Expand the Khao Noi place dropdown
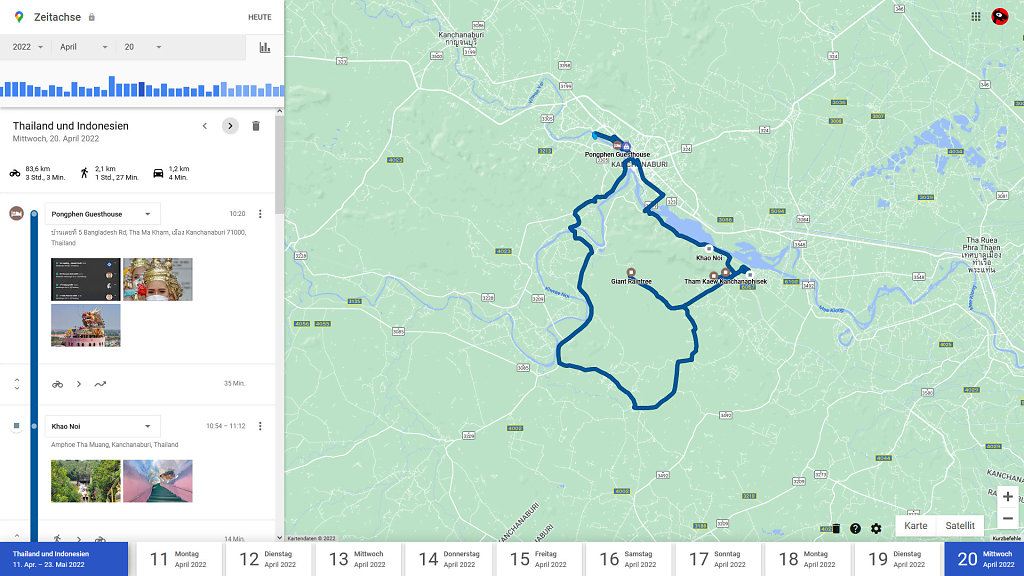The width and height of the screenshot is (1024, 576). click(x=147, y=426)
